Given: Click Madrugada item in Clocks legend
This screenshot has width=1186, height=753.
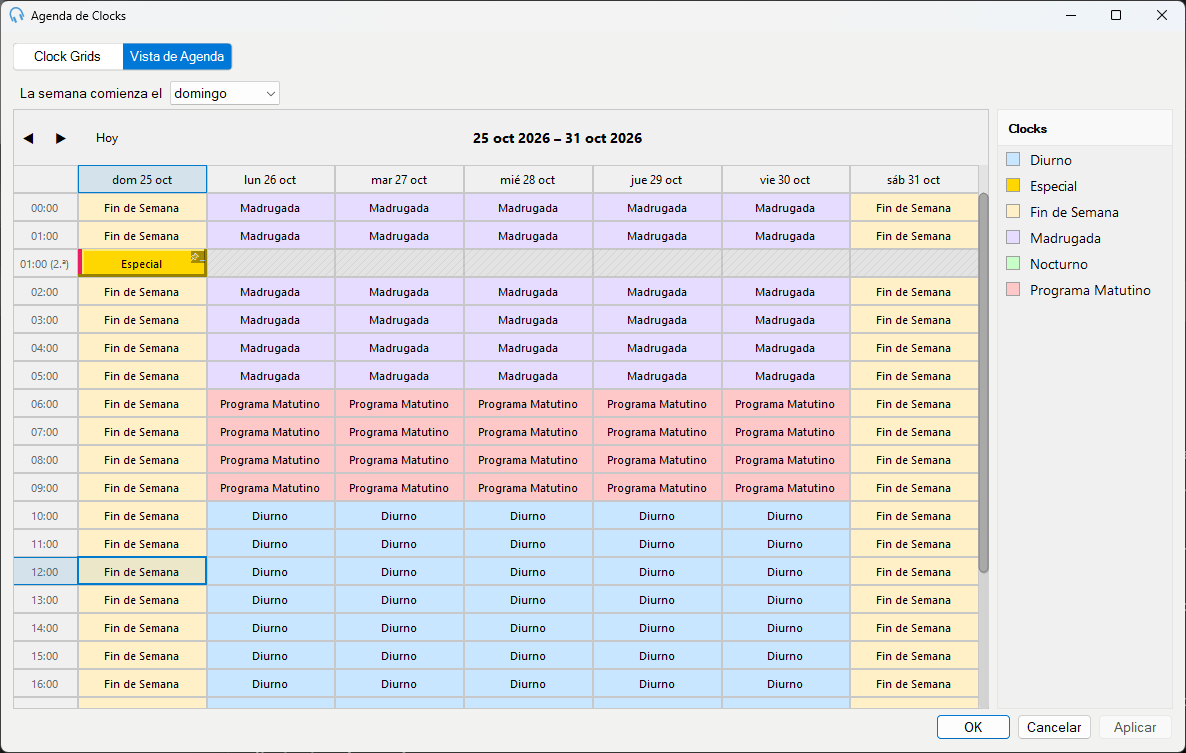Looking at the screenshot, I should (1065, 238).
